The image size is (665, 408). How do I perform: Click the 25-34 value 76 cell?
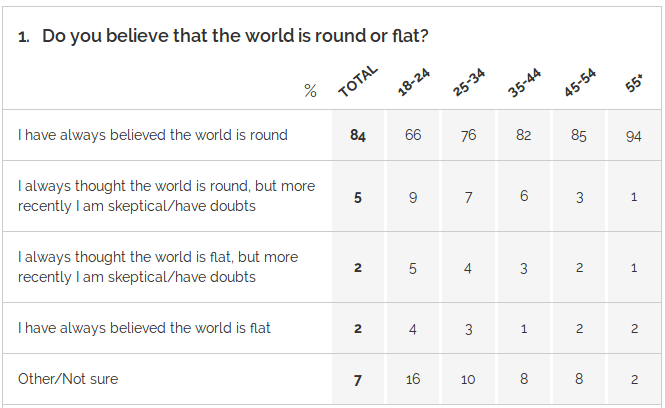pyautogui.click(x=468, y=136)
